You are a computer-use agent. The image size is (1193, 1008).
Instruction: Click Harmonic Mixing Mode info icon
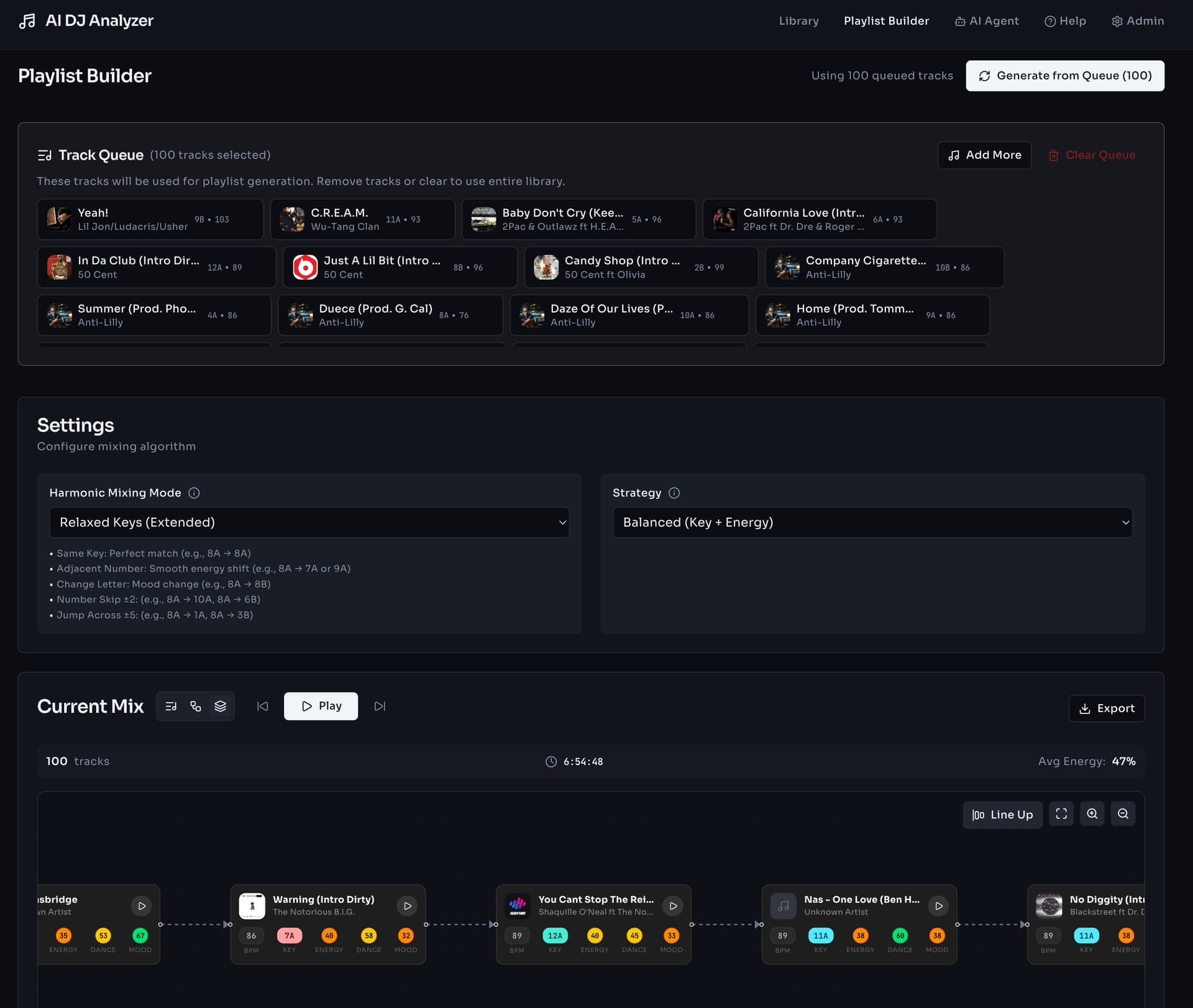(x=194, y=493)
